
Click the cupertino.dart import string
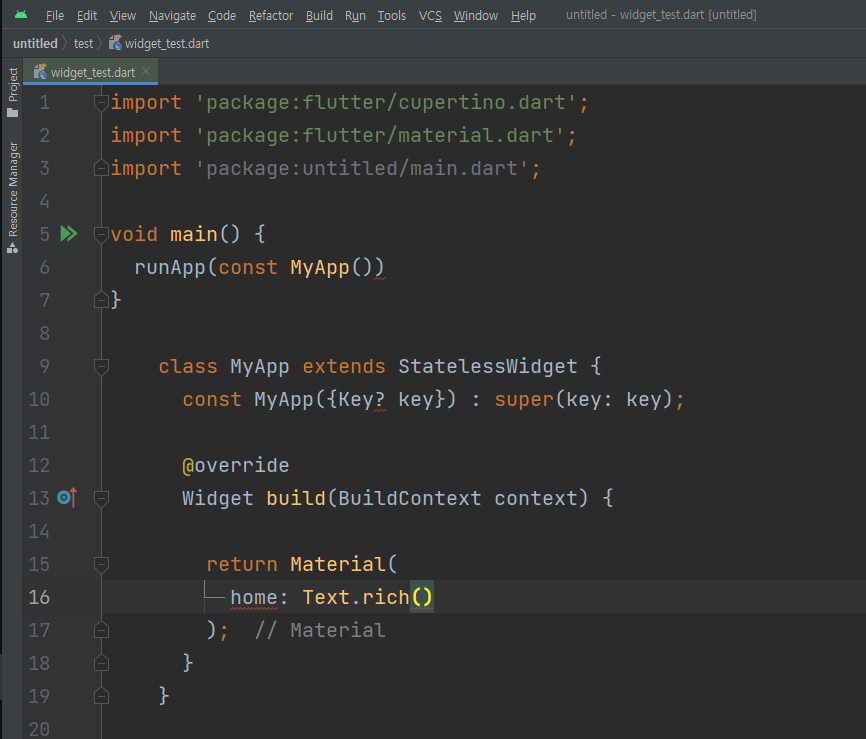386,103
